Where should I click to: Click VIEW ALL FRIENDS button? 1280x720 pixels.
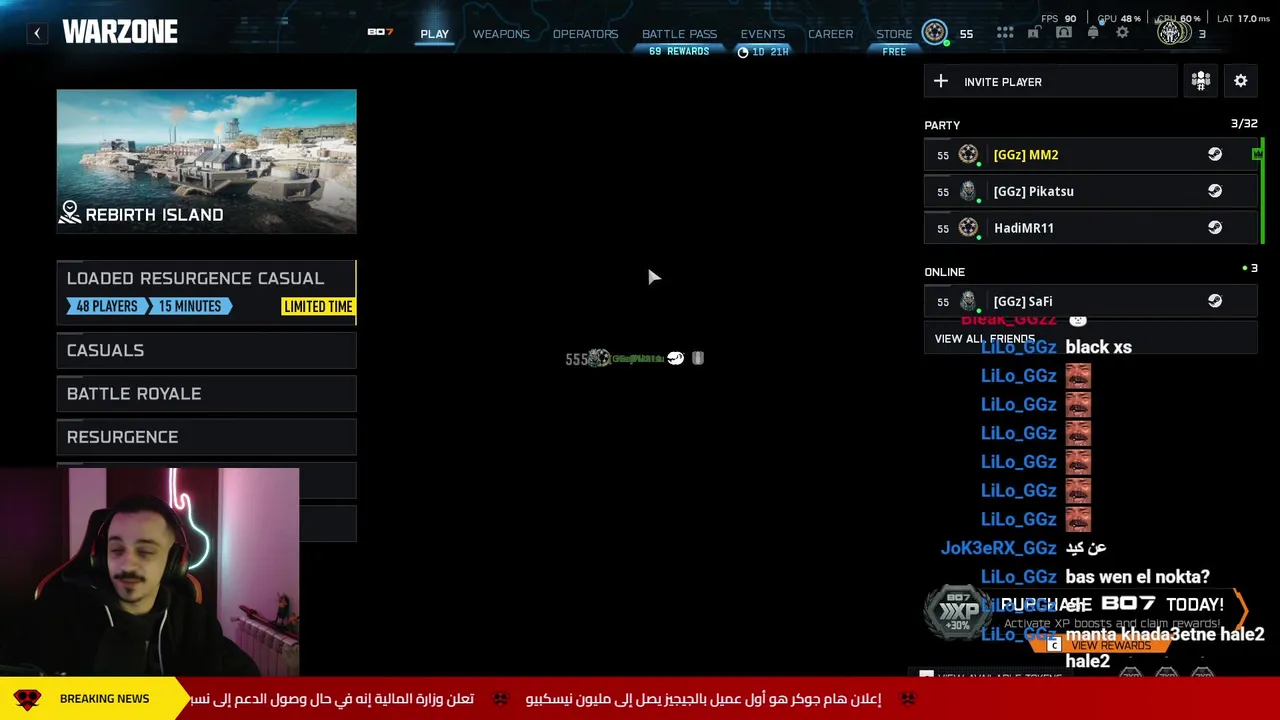pyautogui.click(x=1090, y=339)
